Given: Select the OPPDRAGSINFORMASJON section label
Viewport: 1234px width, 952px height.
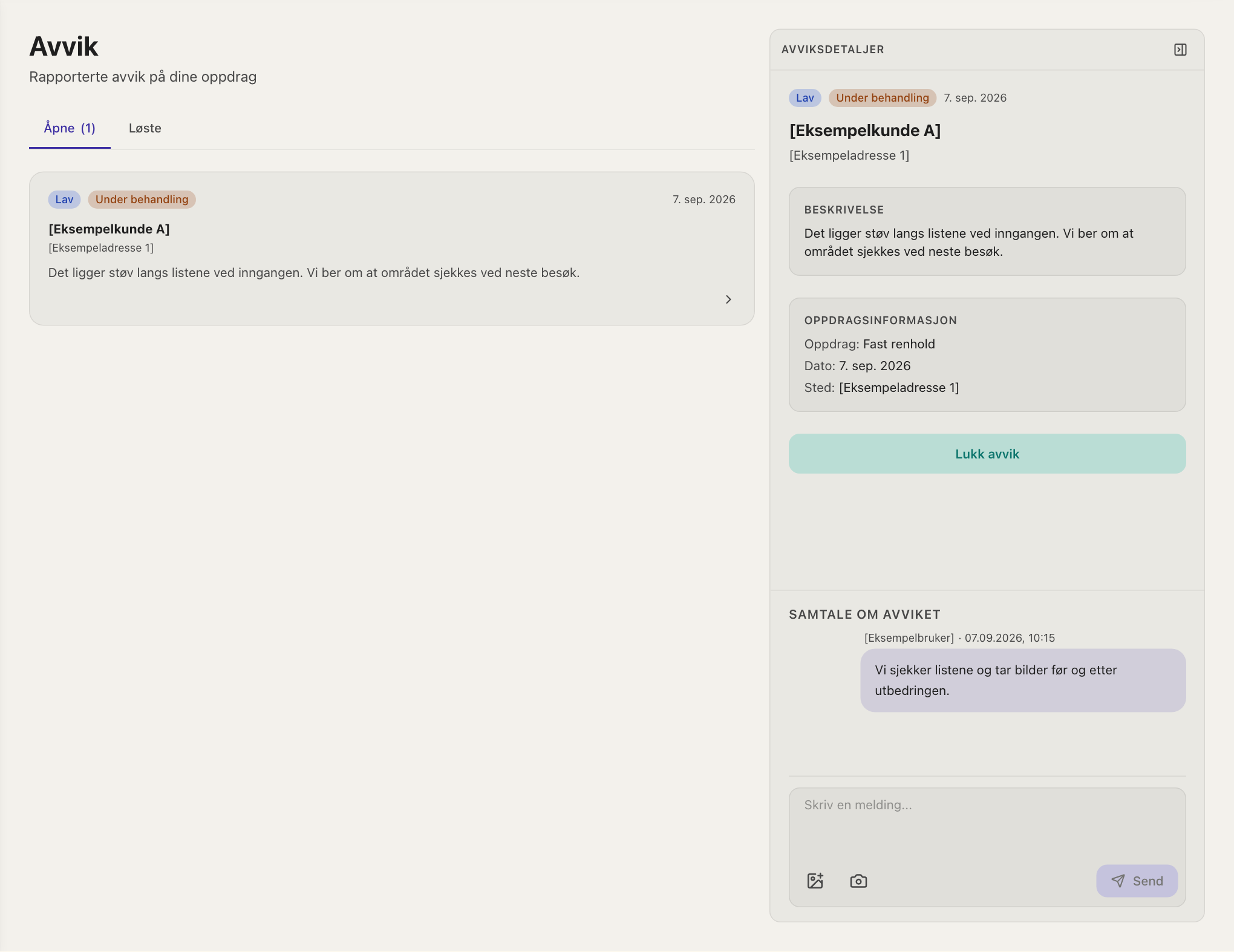Looking at the screenshot, I should [880, 321].
